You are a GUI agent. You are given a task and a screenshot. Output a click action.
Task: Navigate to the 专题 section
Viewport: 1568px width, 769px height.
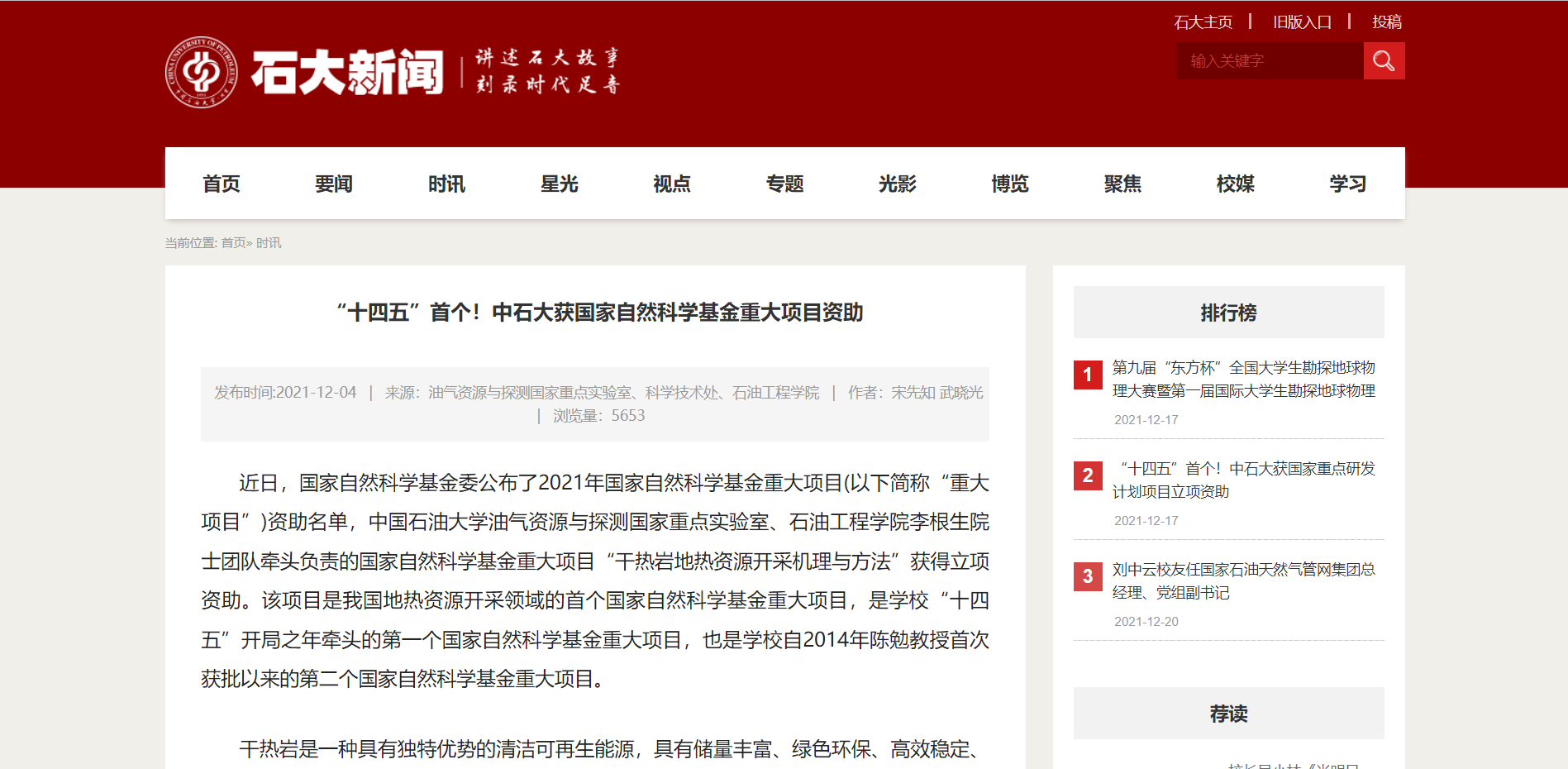tap(784, 184)
